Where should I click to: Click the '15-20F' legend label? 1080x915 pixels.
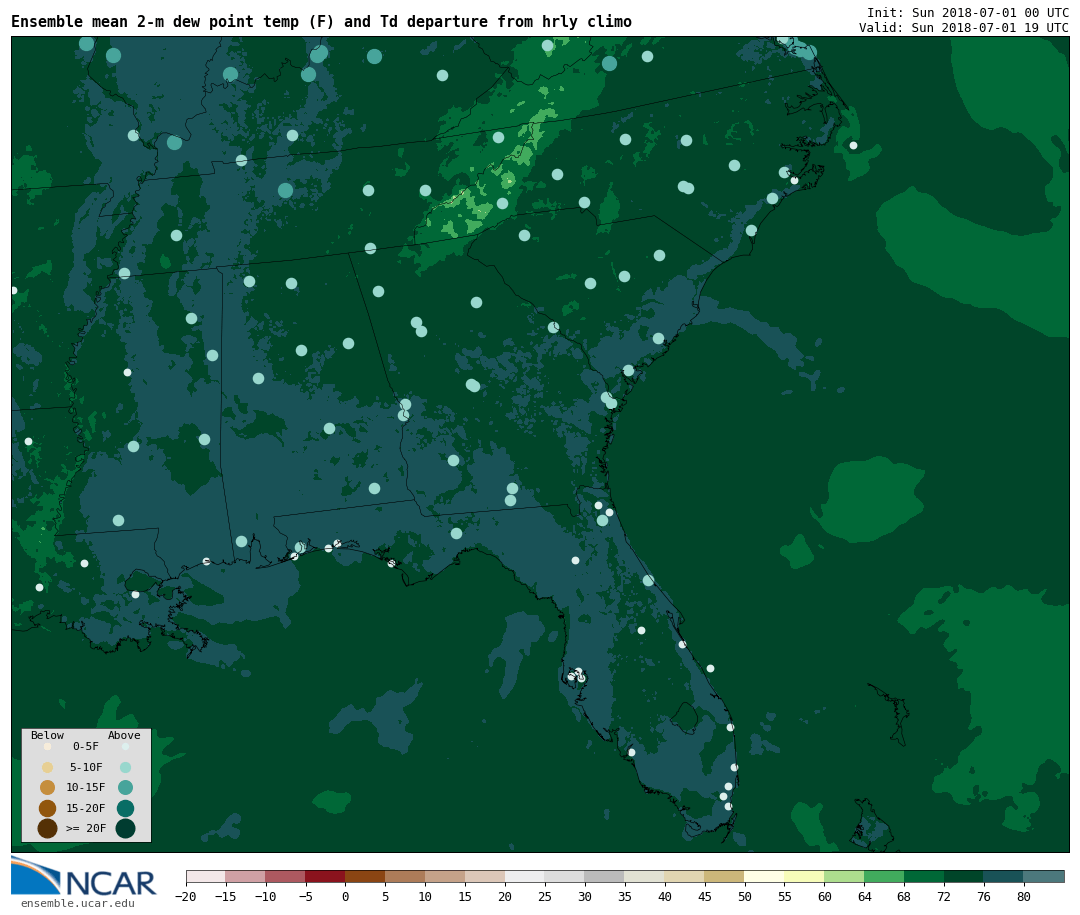[86, 808]
